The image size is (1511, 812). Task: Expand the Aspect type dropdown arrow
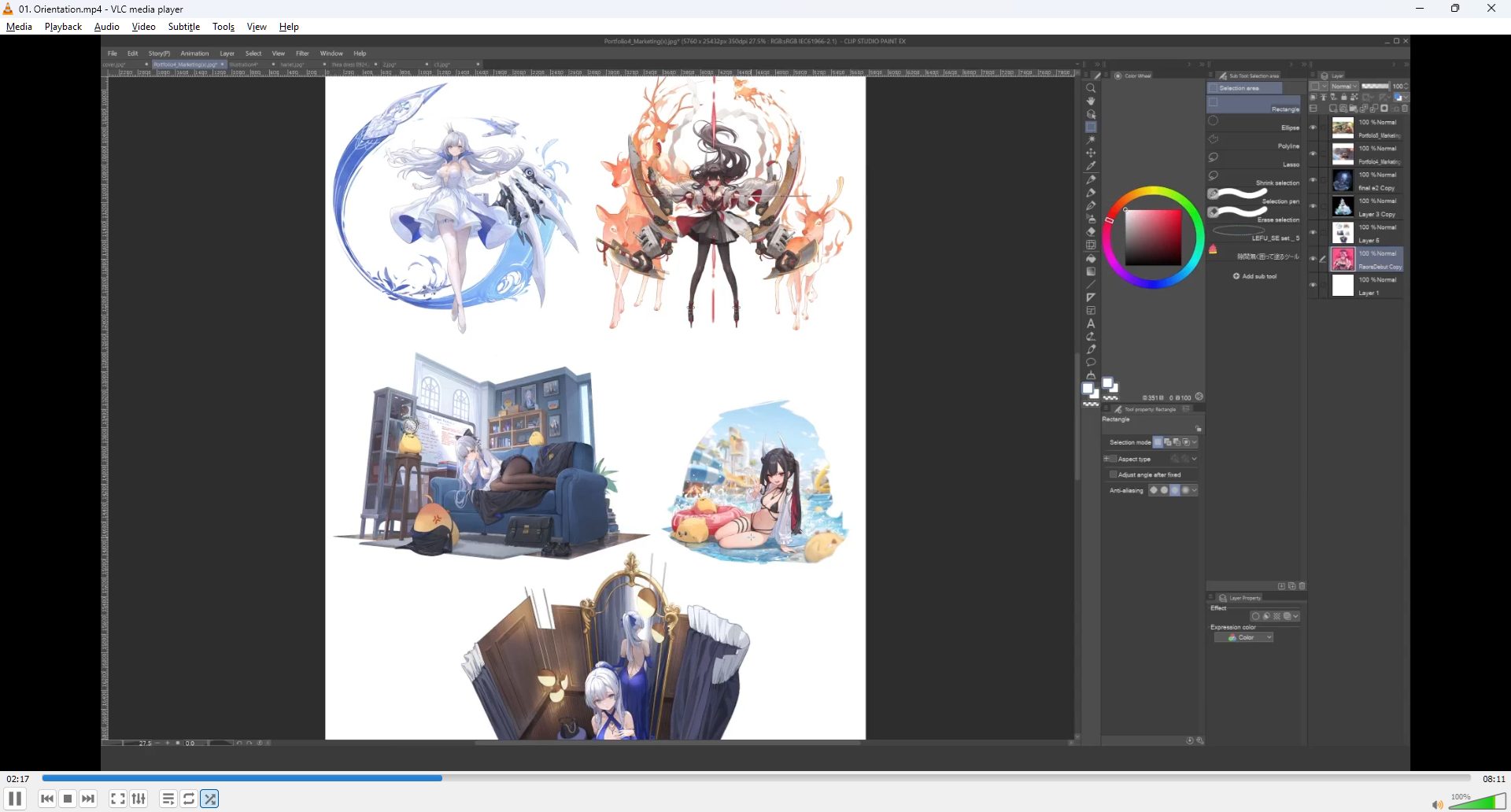1195,459
